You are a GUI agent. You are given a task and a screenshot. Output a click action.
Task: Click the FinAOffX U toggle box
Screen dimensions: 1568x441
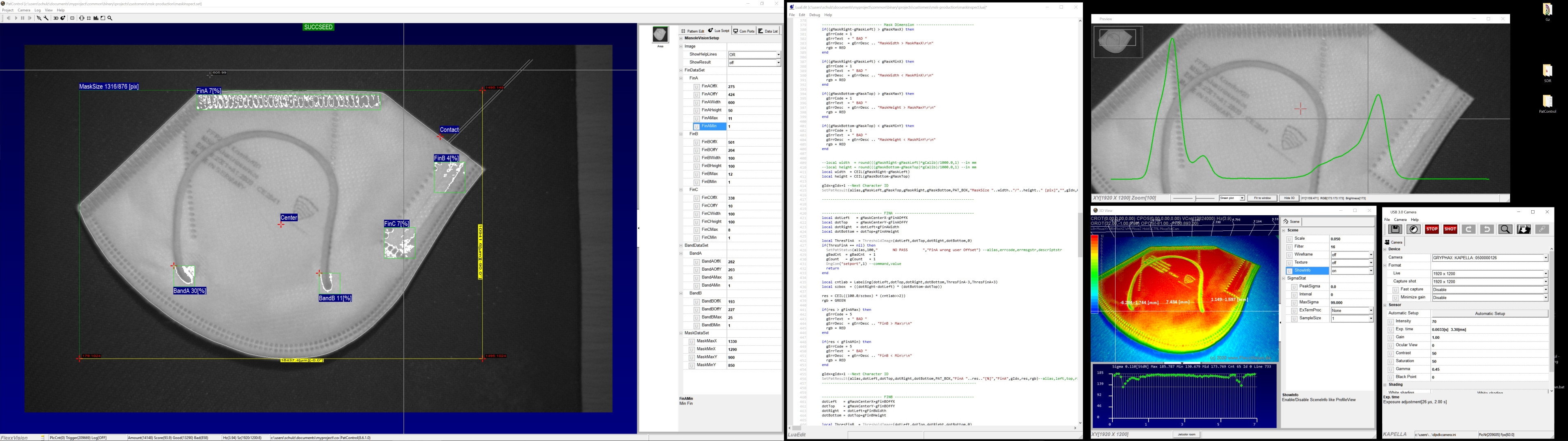[696, 87]
